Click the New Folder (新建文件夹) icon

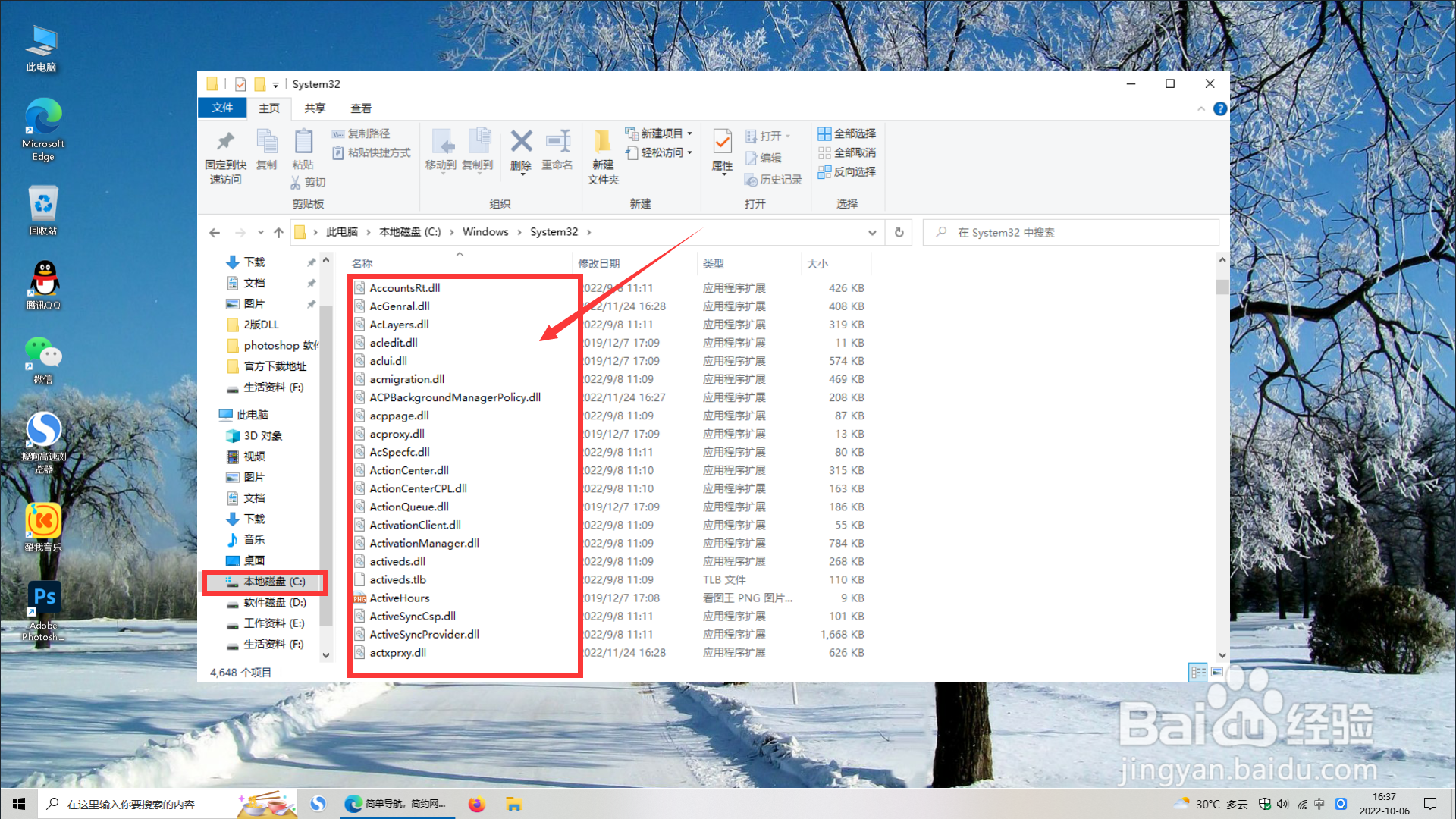click(x=603, y=143)
